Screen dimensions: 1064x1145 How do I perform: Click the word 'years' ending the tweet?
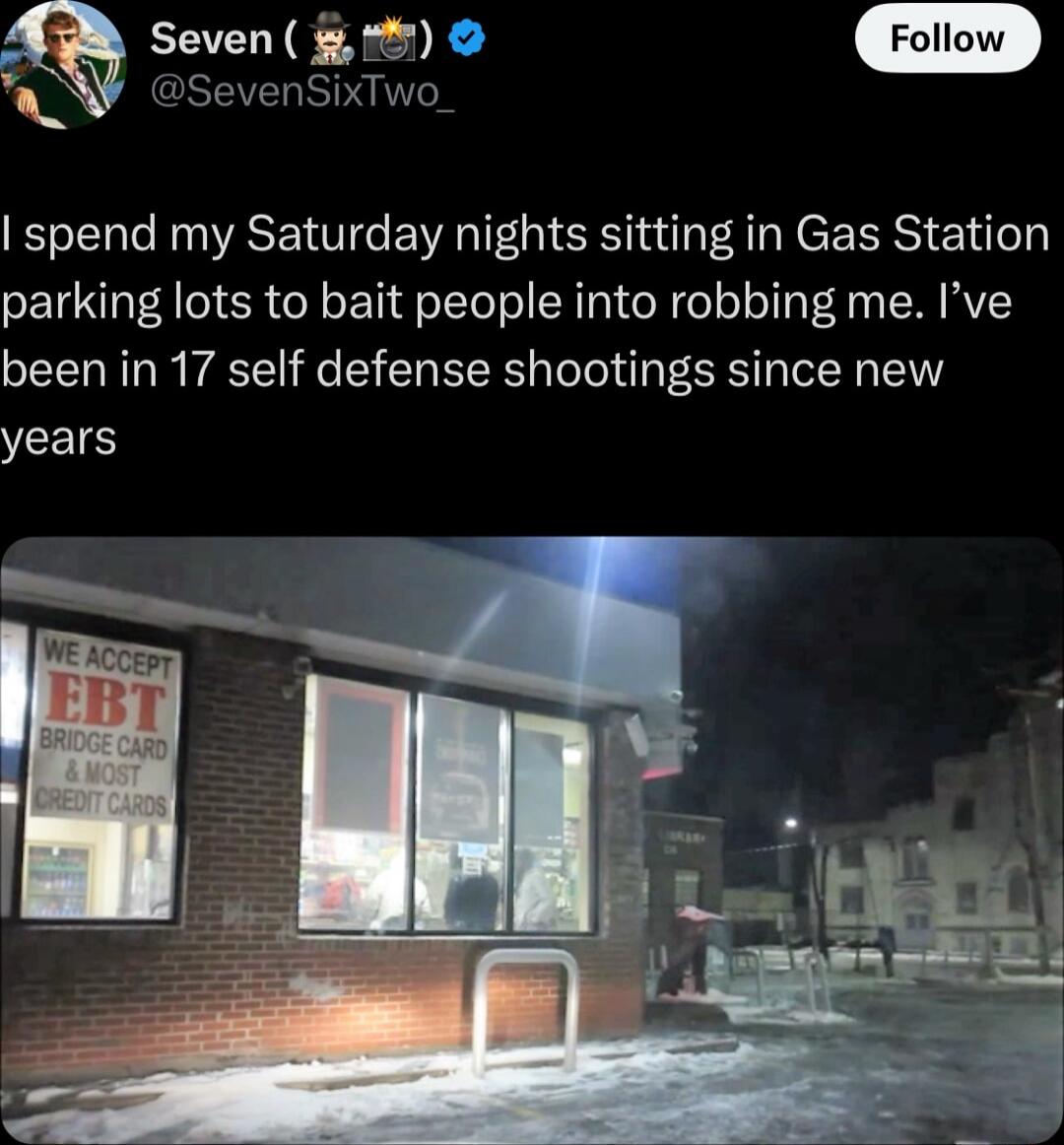(58, 439)
